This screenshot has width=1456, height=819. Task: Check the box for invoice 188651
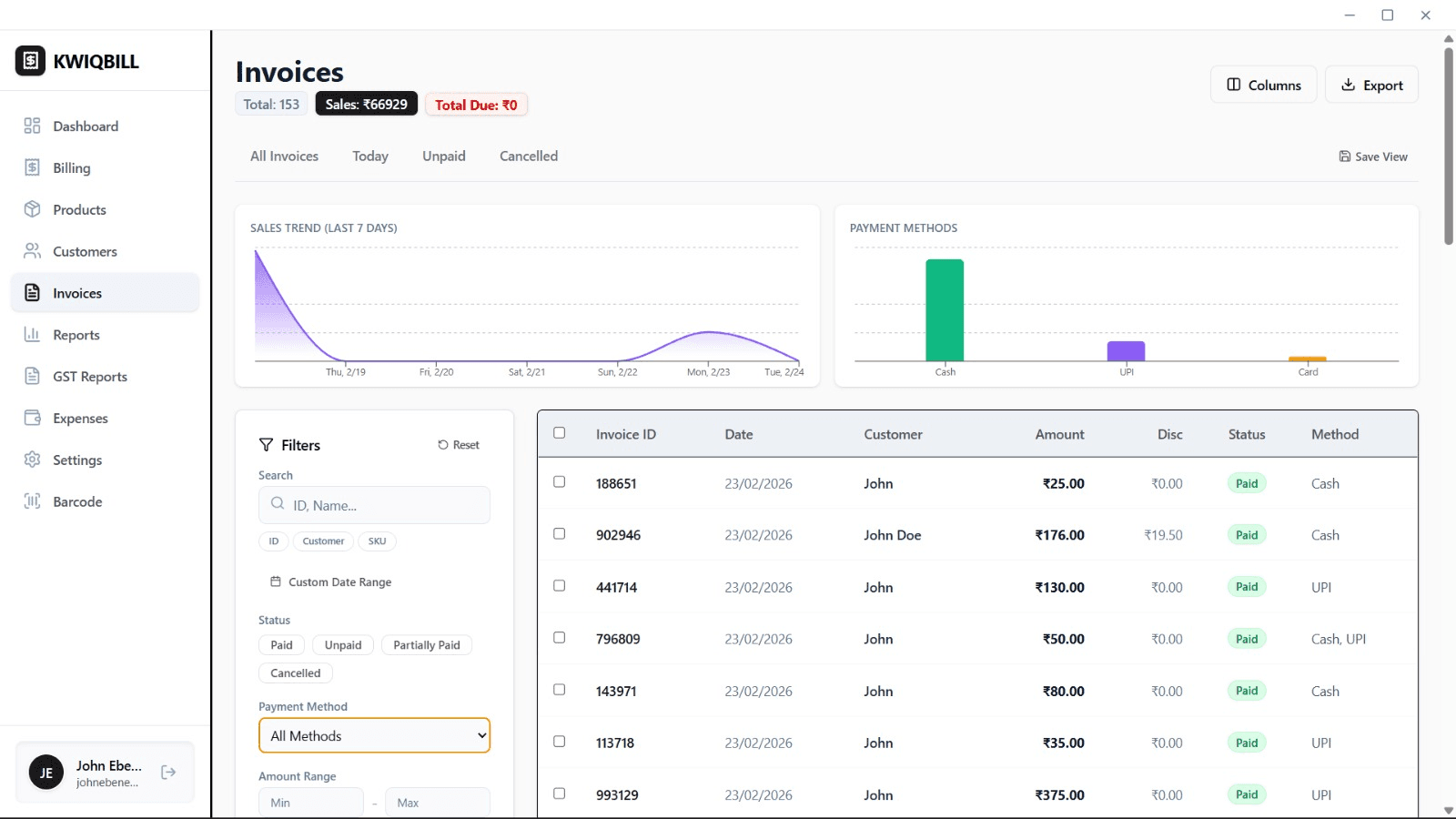tap(560, 482)
